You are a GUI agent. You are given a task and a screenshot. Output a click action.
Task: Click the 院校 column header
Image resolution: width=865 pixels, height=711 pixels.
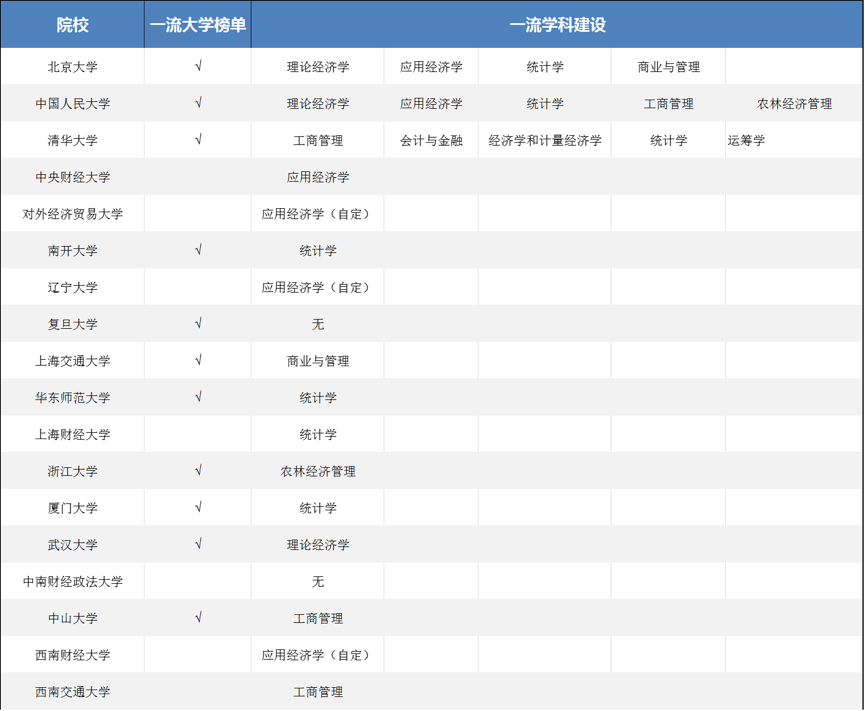[x=72, y=25]
